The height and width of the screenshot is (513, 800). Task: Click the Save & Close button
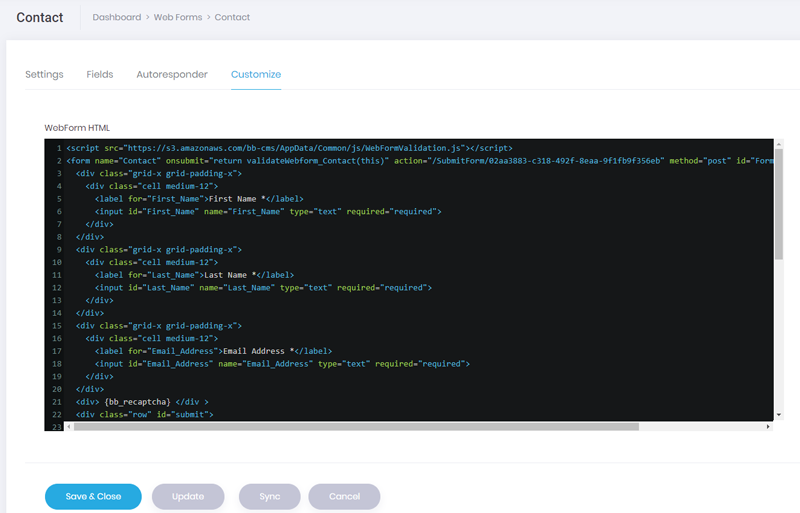[93, 497]
